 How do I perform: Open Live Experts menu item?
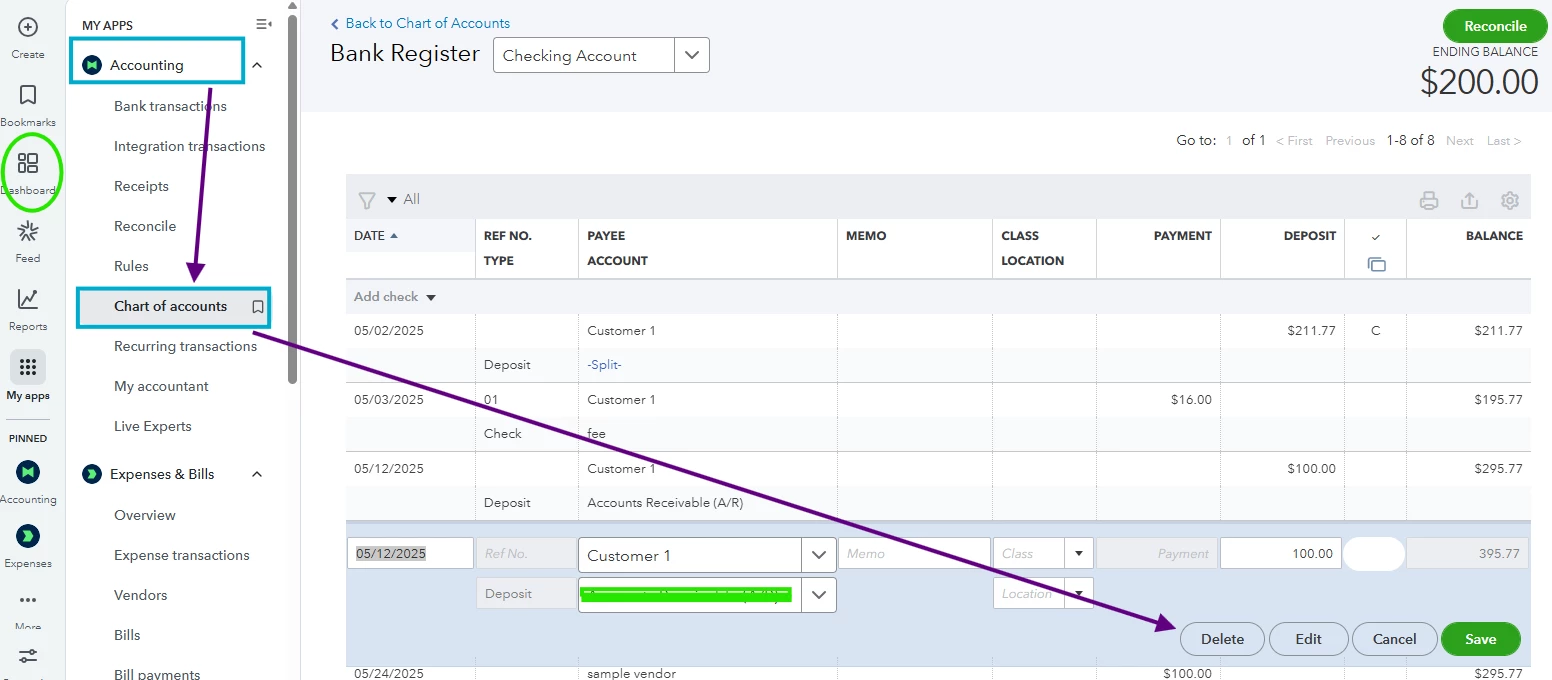point(152,426)
